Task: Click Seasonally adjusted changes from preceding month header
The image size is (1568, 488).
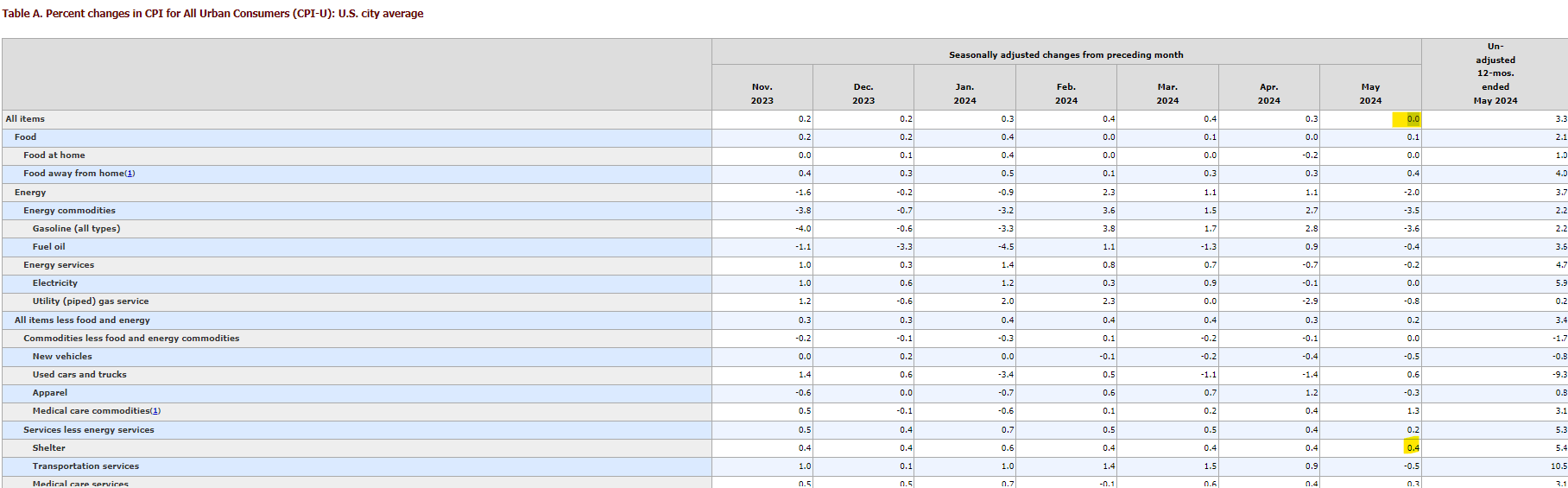Action: pos(1066,54)
